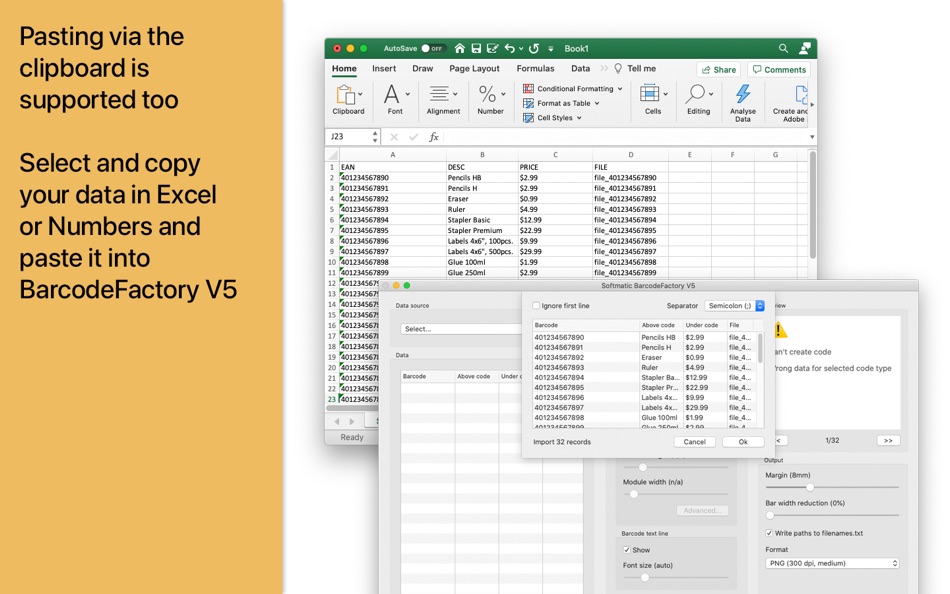Click the Editing magnifier icon in ribbon

695,94
